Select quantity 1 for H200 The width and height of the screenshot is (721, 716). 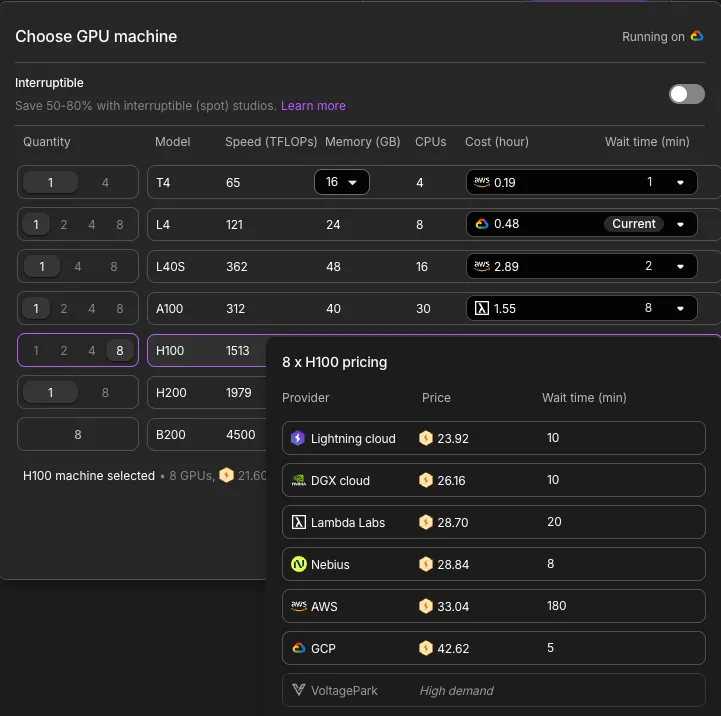click(x=50, y=392)
